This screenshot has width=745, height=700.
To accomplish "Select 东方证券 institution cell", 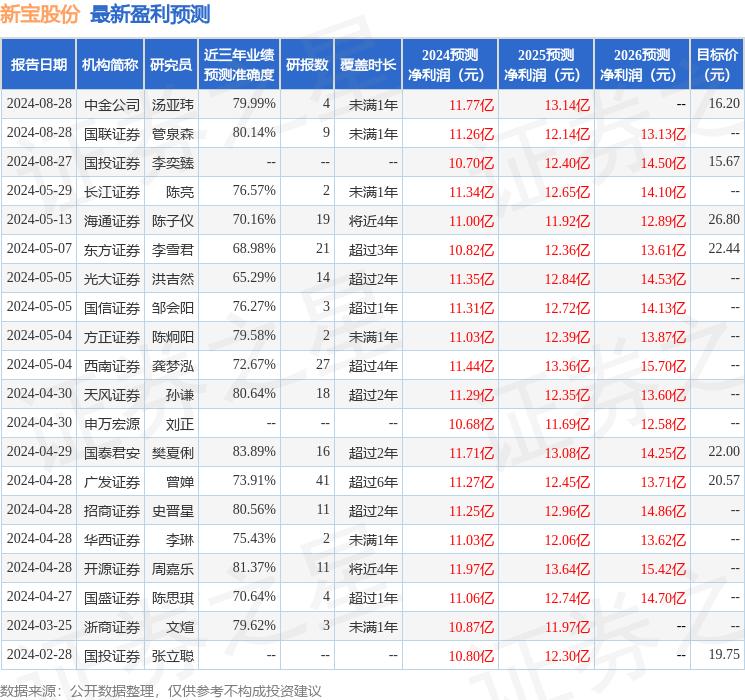I will 112,250.
